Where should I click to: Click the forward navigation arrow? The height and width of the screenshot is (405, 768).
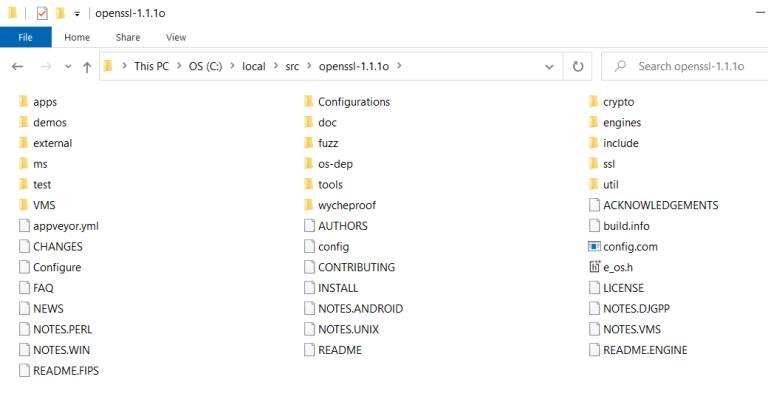point(46,67)
